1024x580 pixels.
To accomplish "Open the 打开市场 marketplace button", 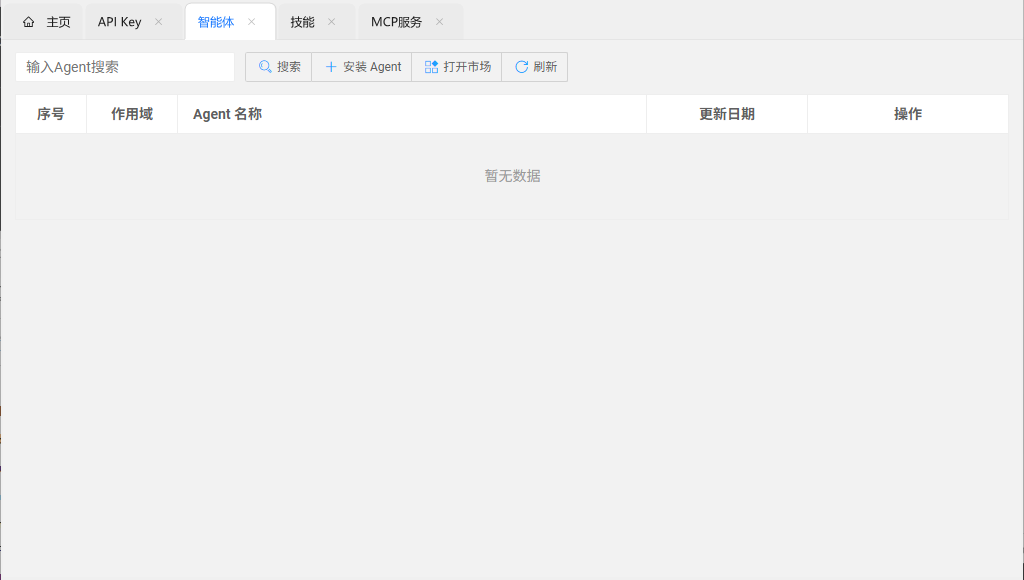I will 457,67.
